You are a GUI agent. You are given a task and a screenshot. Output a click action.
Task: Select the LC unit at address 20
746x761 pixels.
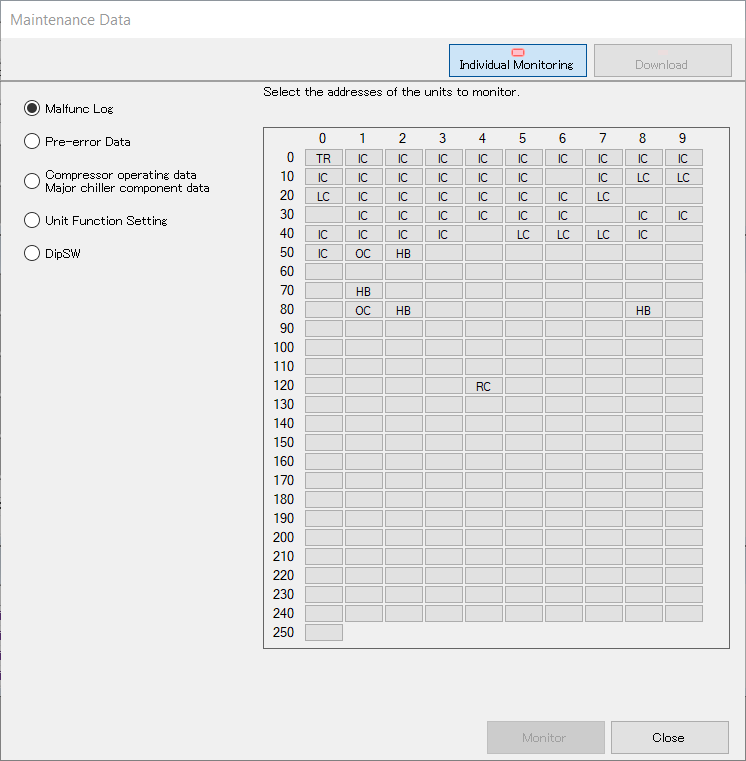[323, 196]
